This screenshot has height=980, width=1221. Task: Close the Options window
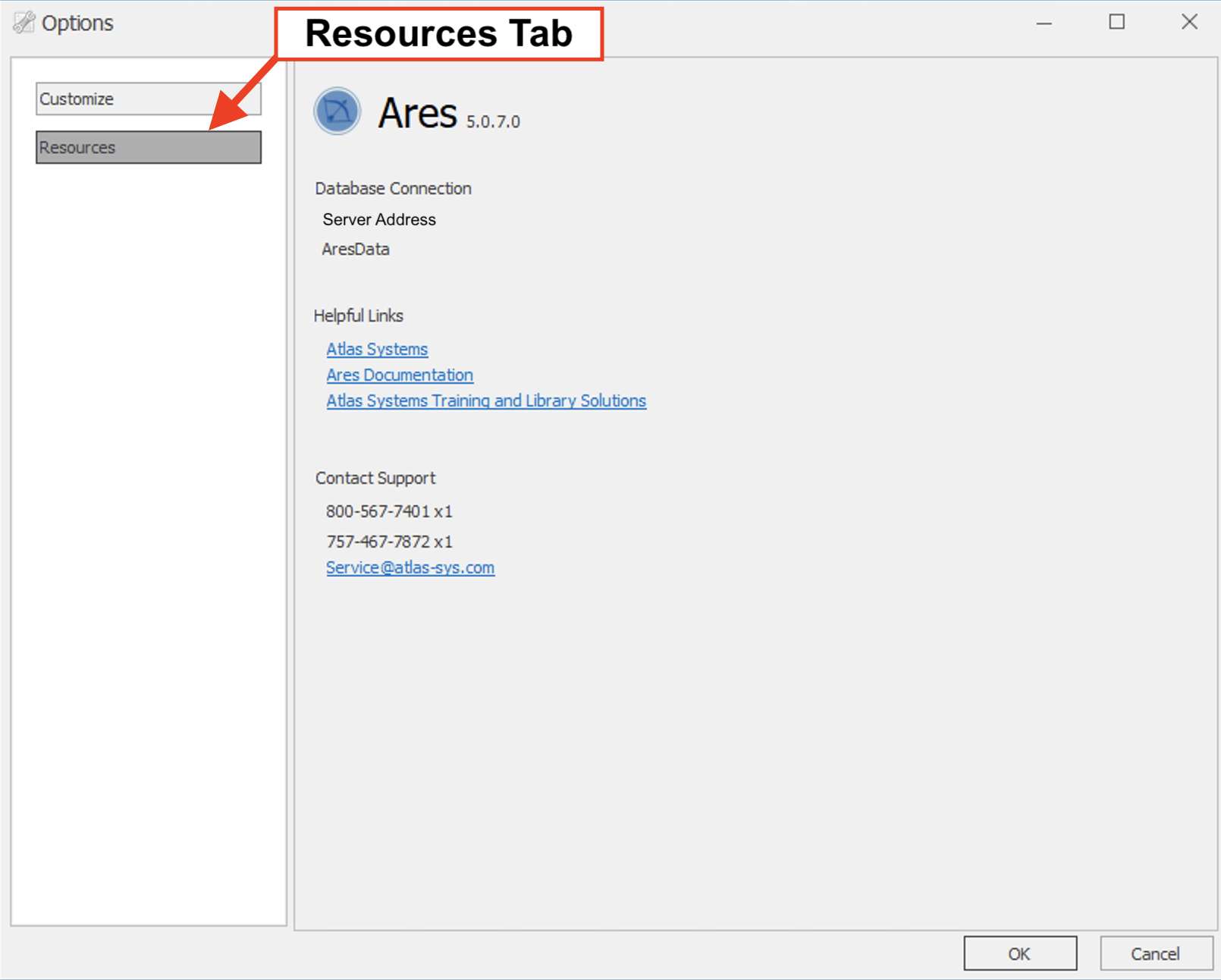(1189, 22)
